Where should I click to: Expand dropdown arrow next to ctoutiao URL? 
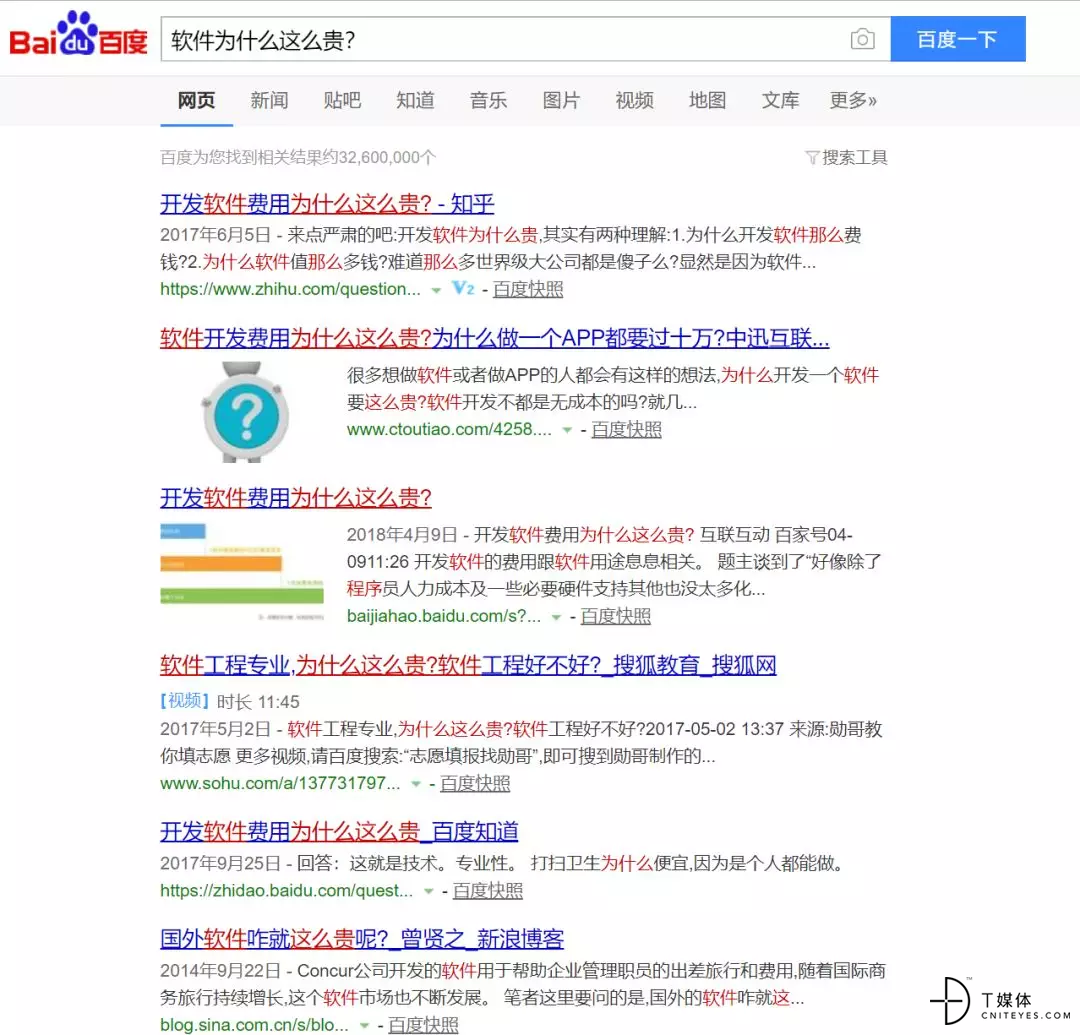tap(567, 430)
